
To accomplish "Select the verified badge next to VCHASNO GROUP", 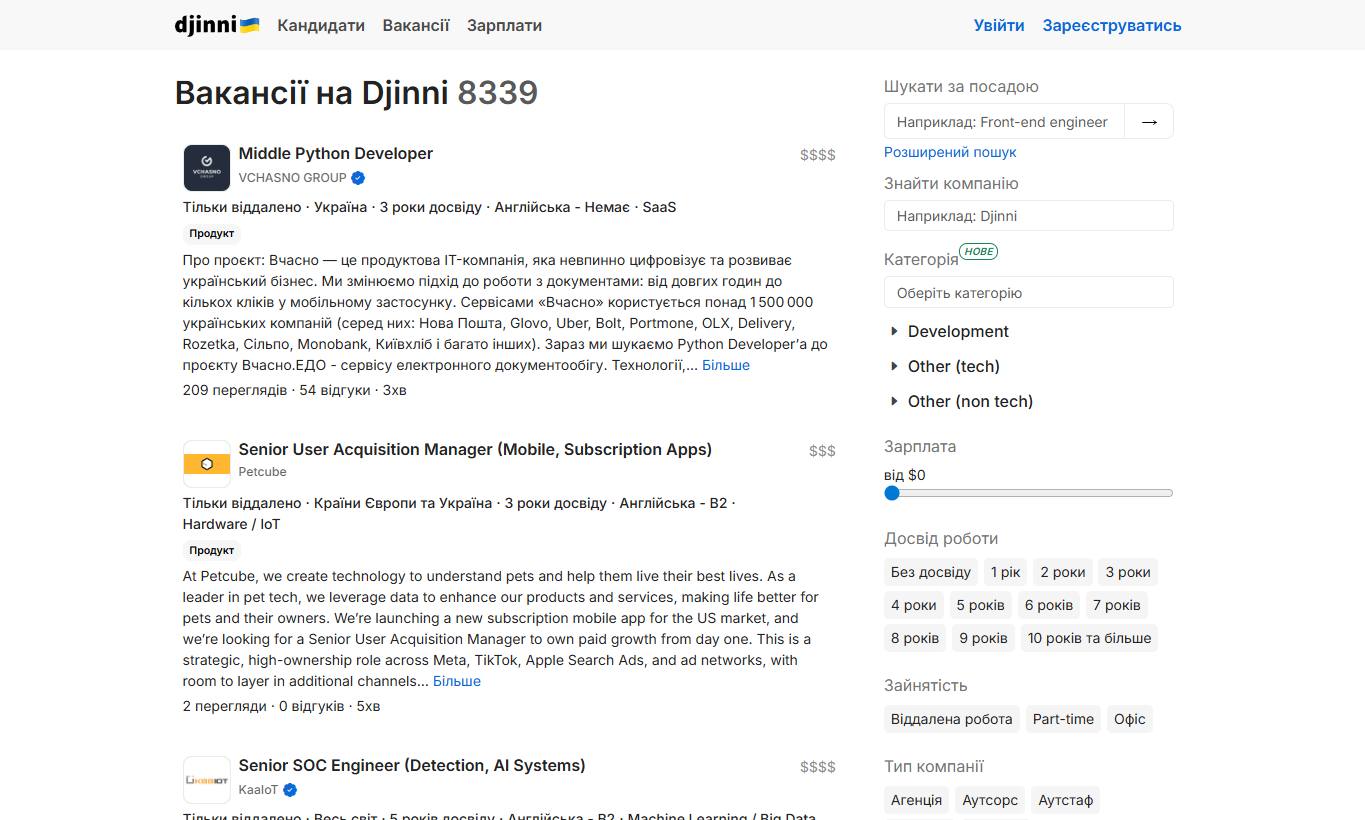I will point(358,178).
